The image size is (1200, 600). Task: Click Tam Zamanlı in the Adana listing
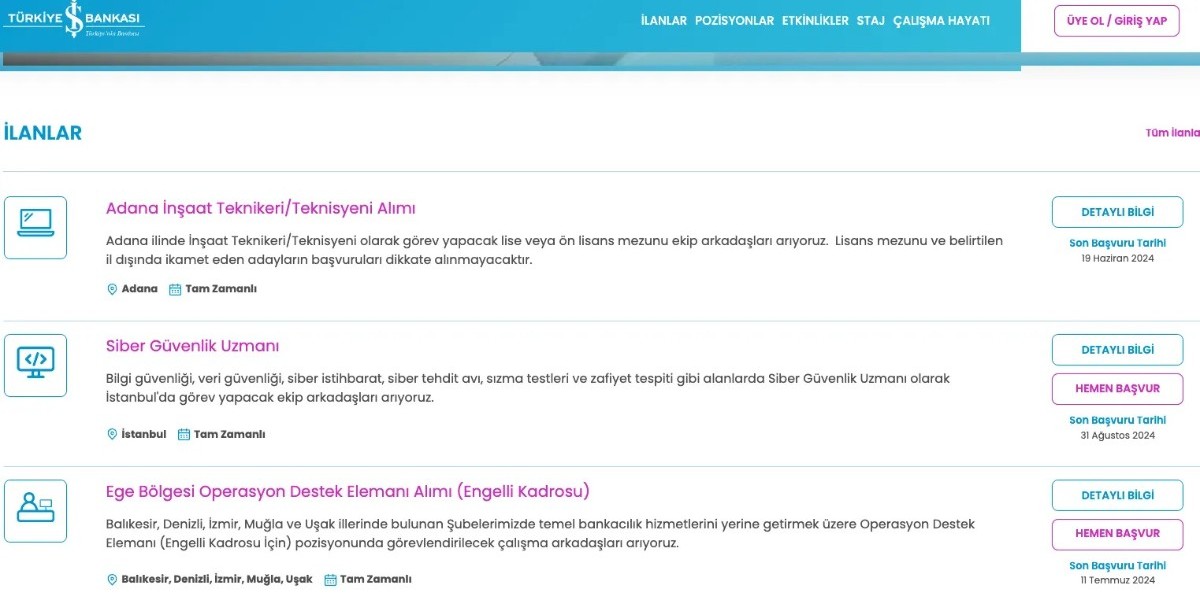[221, 289]
